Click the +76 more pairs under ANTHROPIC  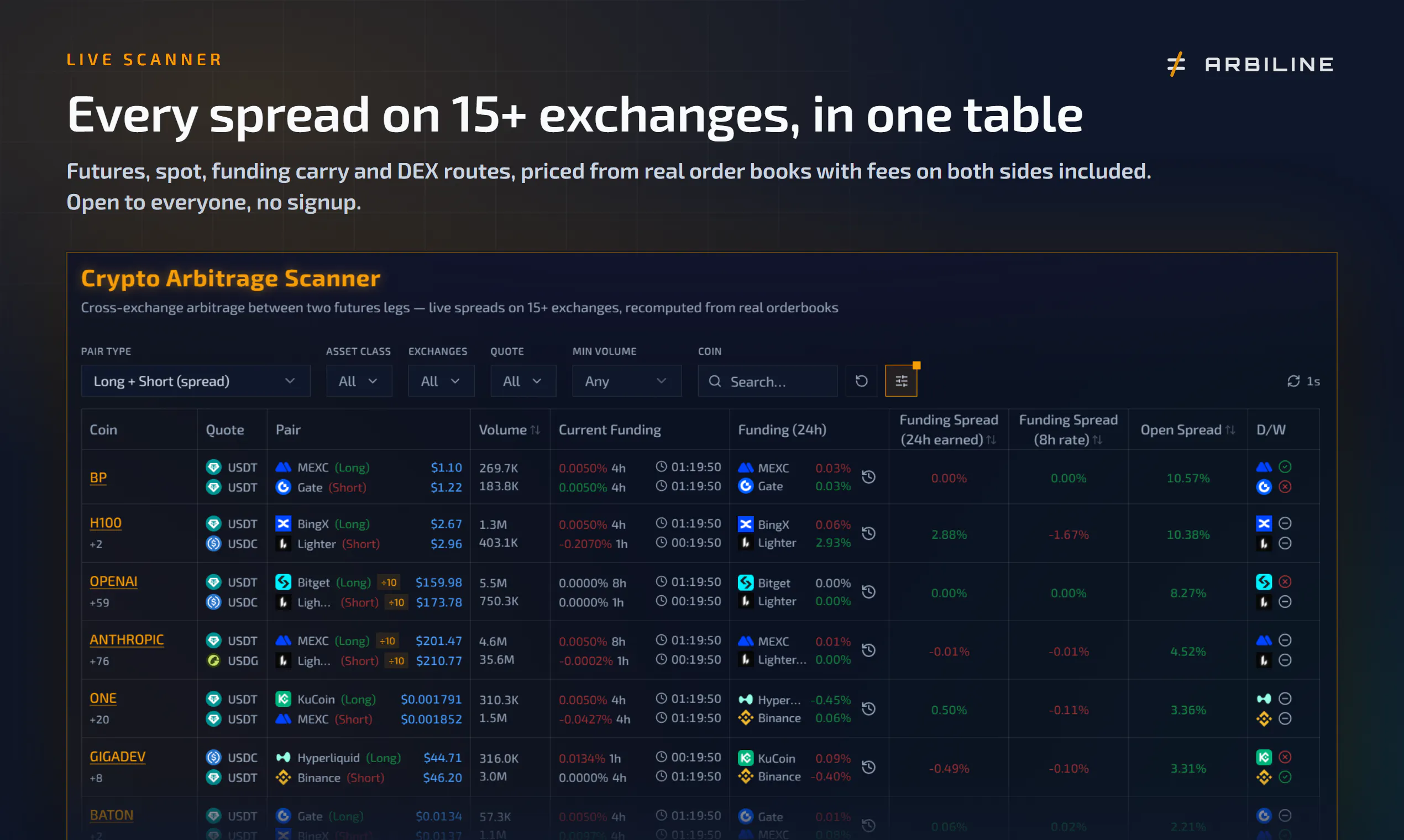[99, 660]
